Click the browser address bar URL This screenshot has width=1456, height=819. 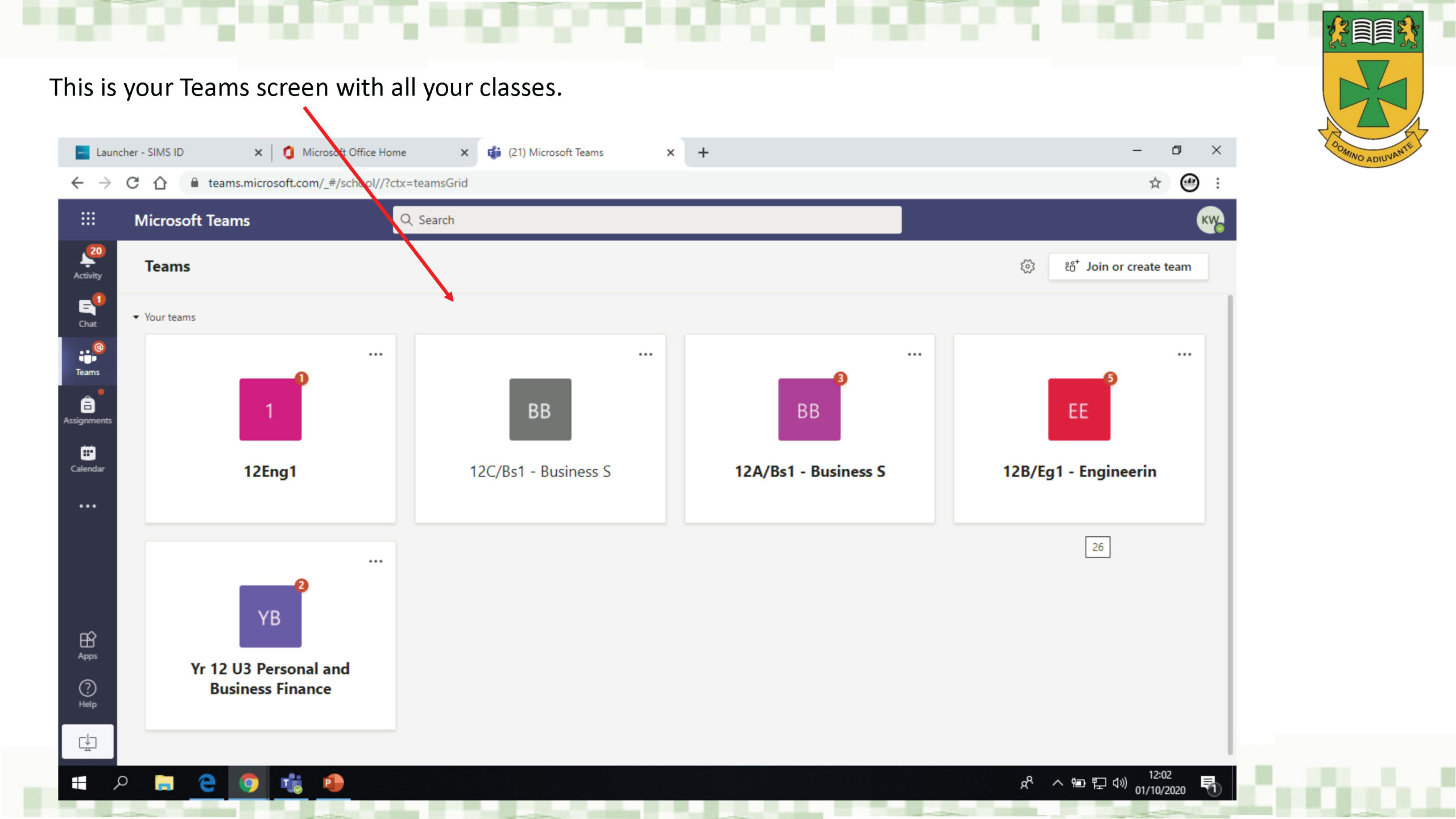[338, 183]
